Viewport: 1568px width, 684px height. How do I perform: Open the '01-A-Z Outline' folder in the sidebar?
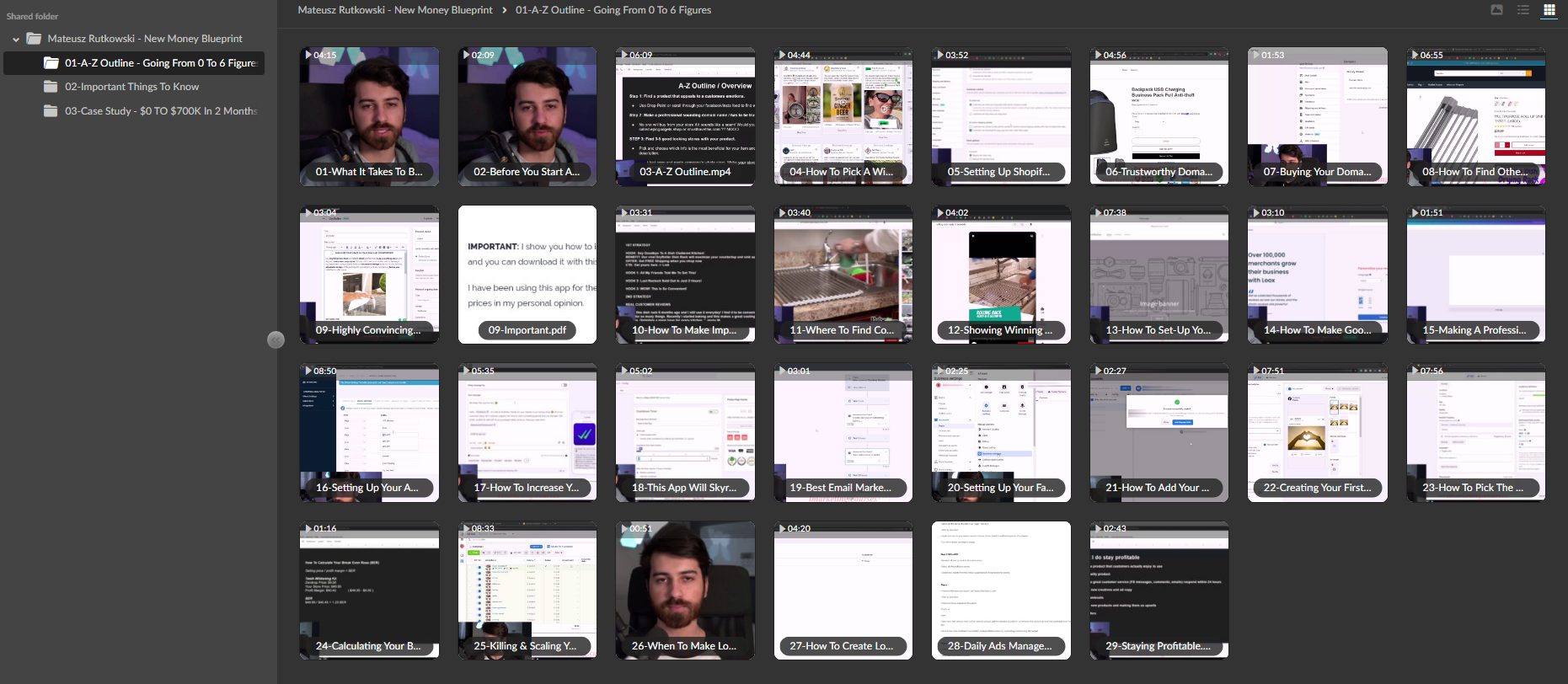134,63
